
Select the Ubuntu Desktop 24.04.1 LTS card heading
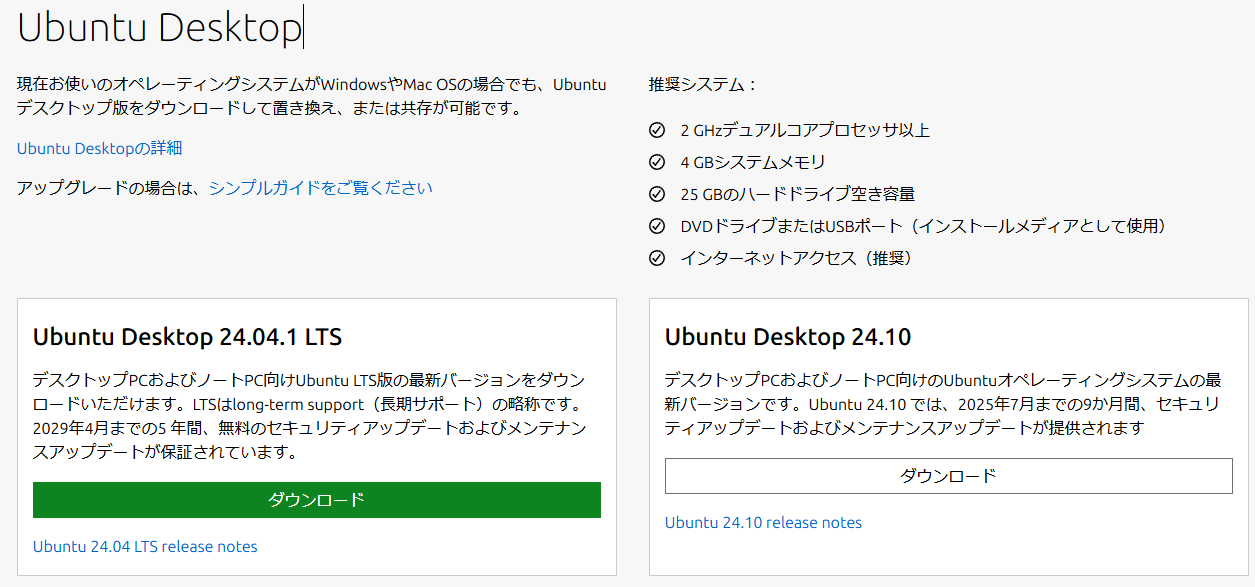click(187, 337)
